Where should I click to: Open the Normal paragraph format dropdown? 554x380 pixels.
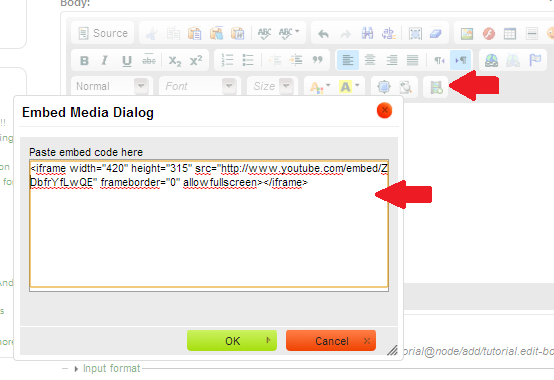[x=111, y=86]
